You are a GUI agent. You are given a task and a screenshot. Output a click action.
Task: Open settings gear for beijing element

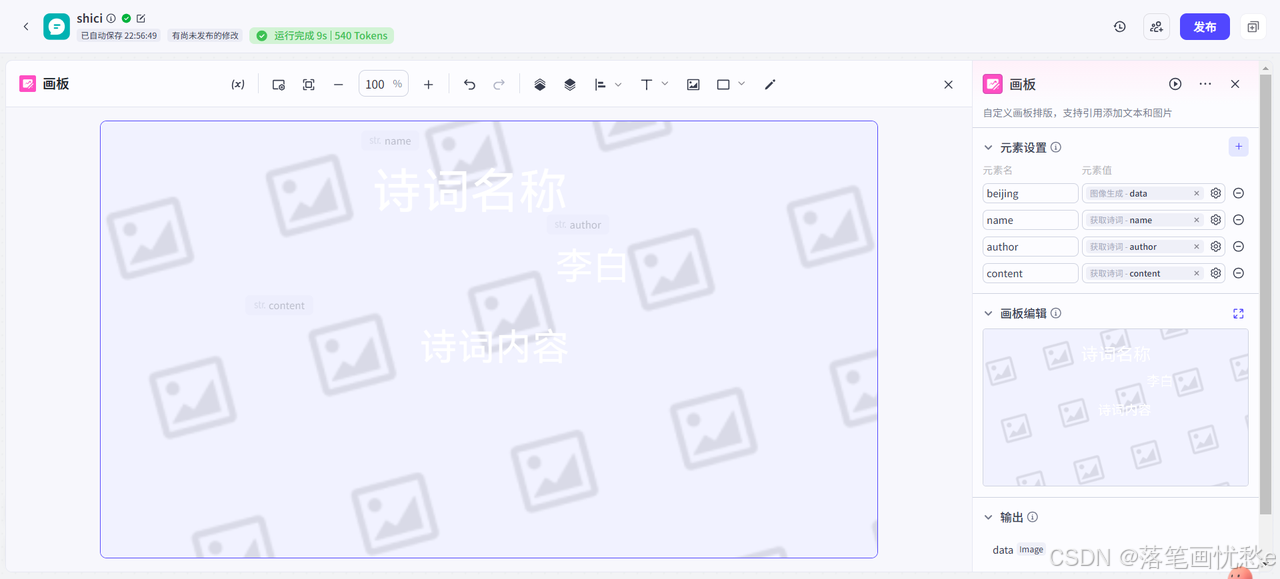click(1216, 193)
